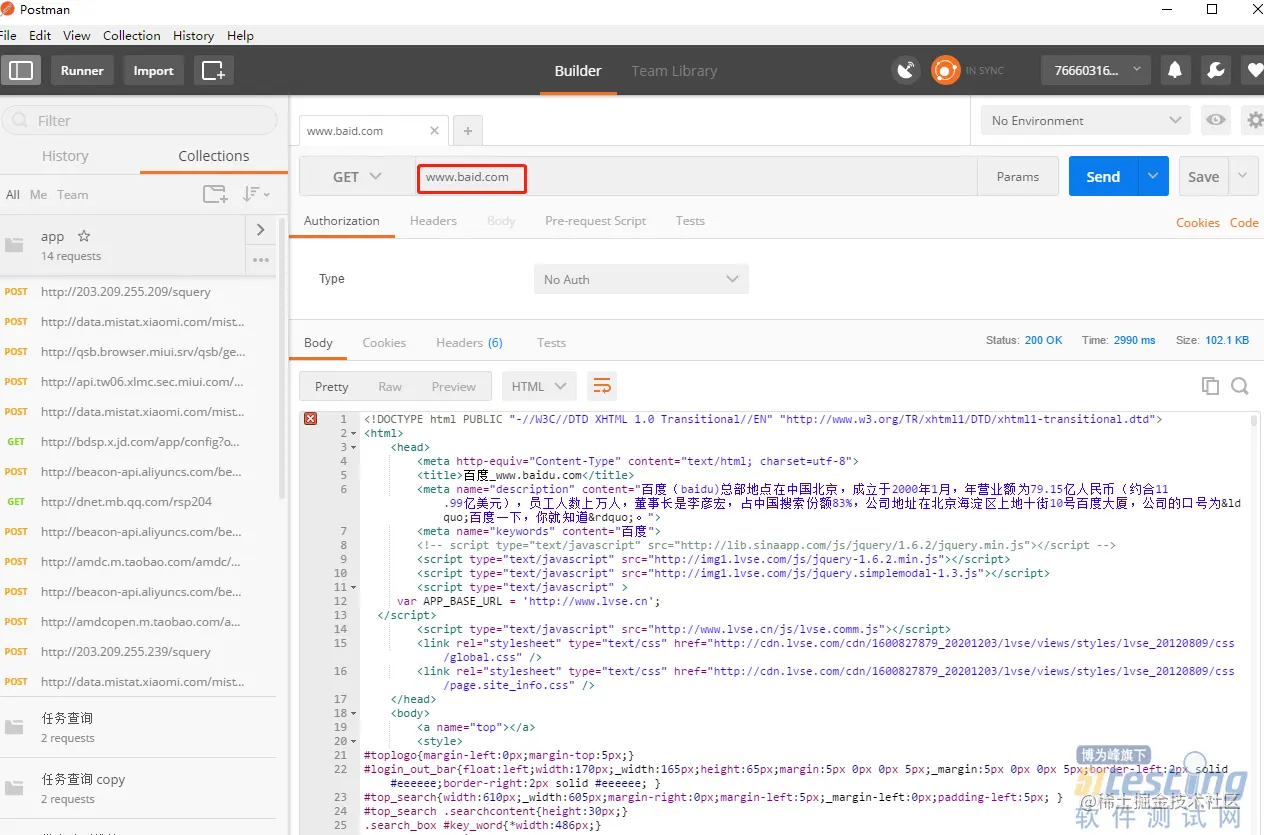Screen dimensions: 1264x835
Task: Open the Help menu
Action: click(240, 35)
